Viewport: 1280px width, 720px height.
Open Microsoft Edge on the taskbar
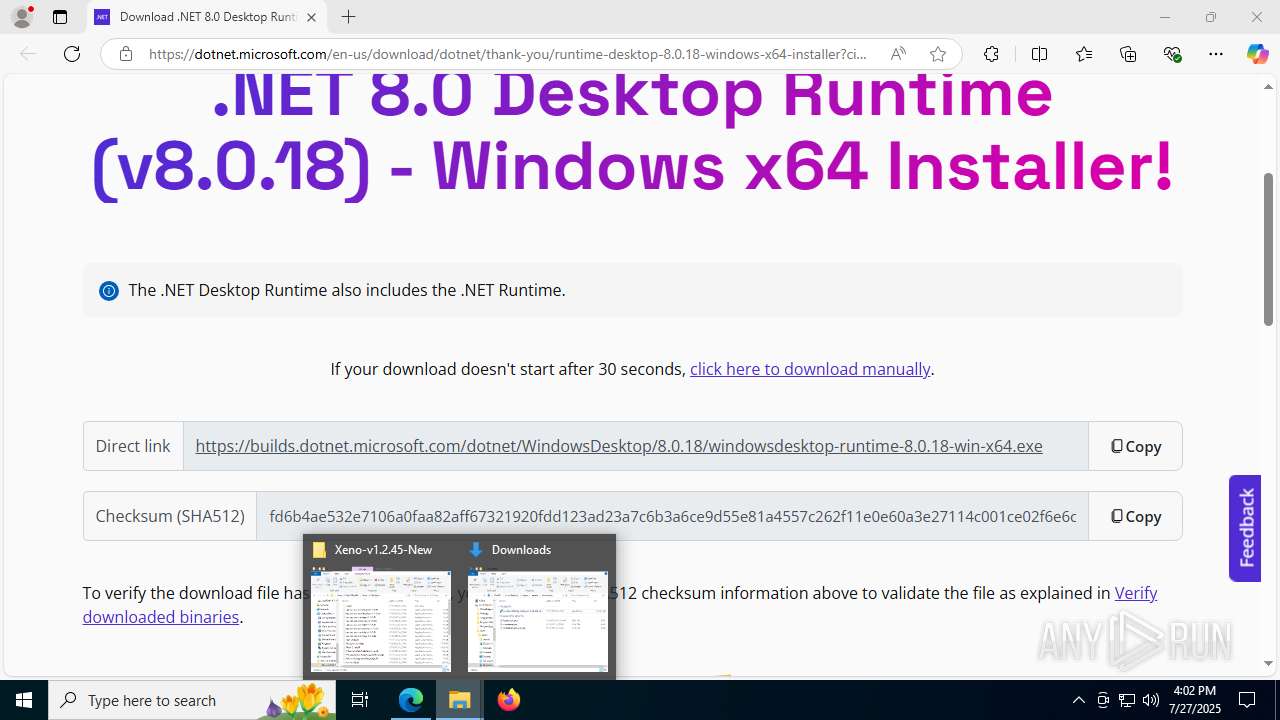(411, 700)
